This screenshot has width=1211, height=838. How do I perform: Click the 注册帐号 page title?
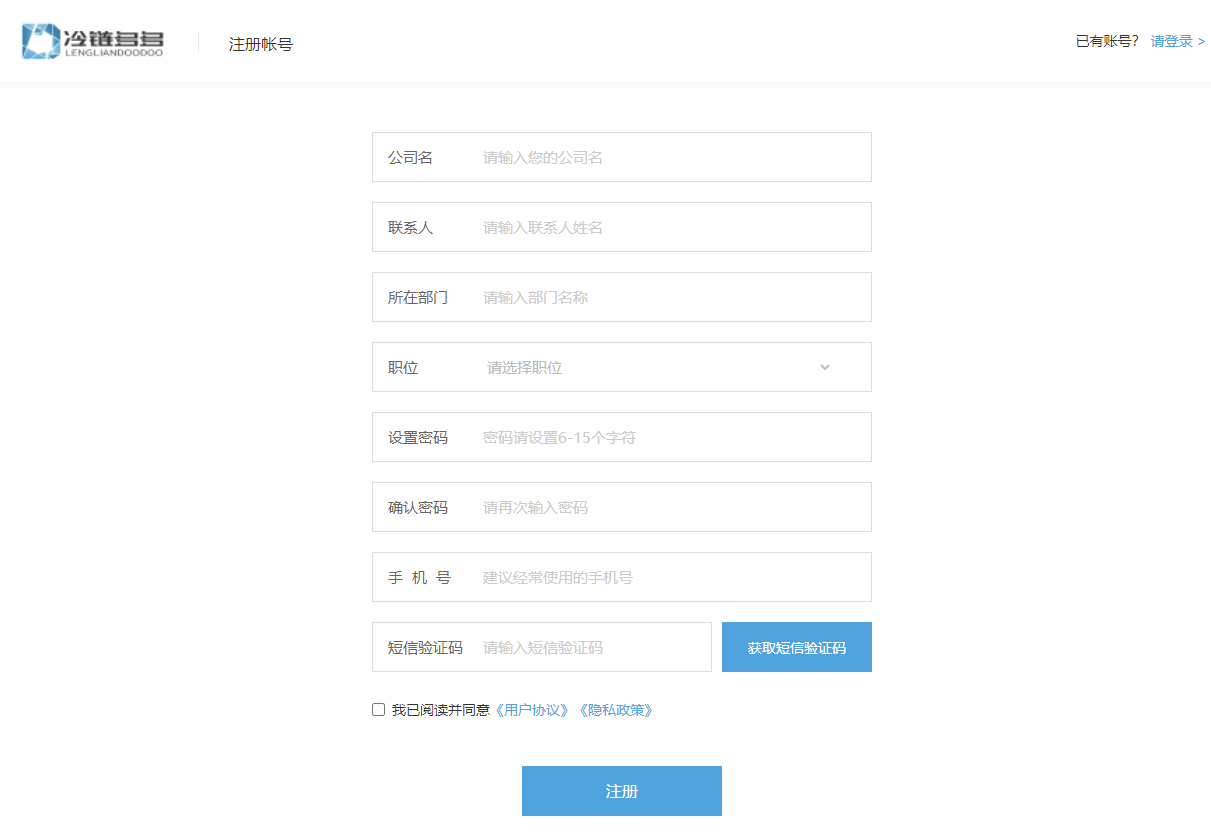pos(260,44)
